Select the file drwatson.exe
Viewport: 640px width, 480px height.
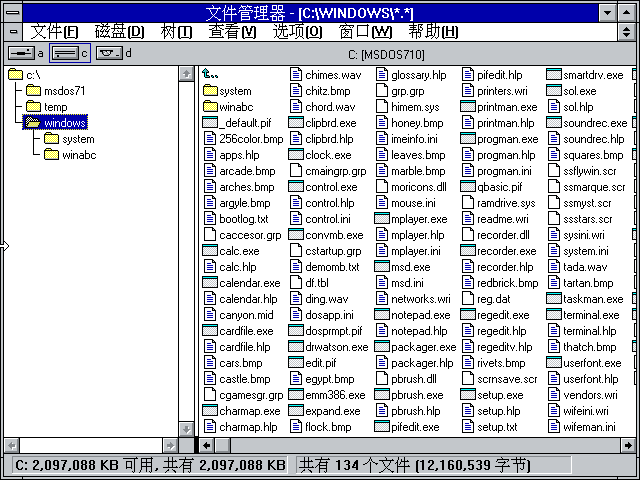pyautogui.click(x=329, y=347)
